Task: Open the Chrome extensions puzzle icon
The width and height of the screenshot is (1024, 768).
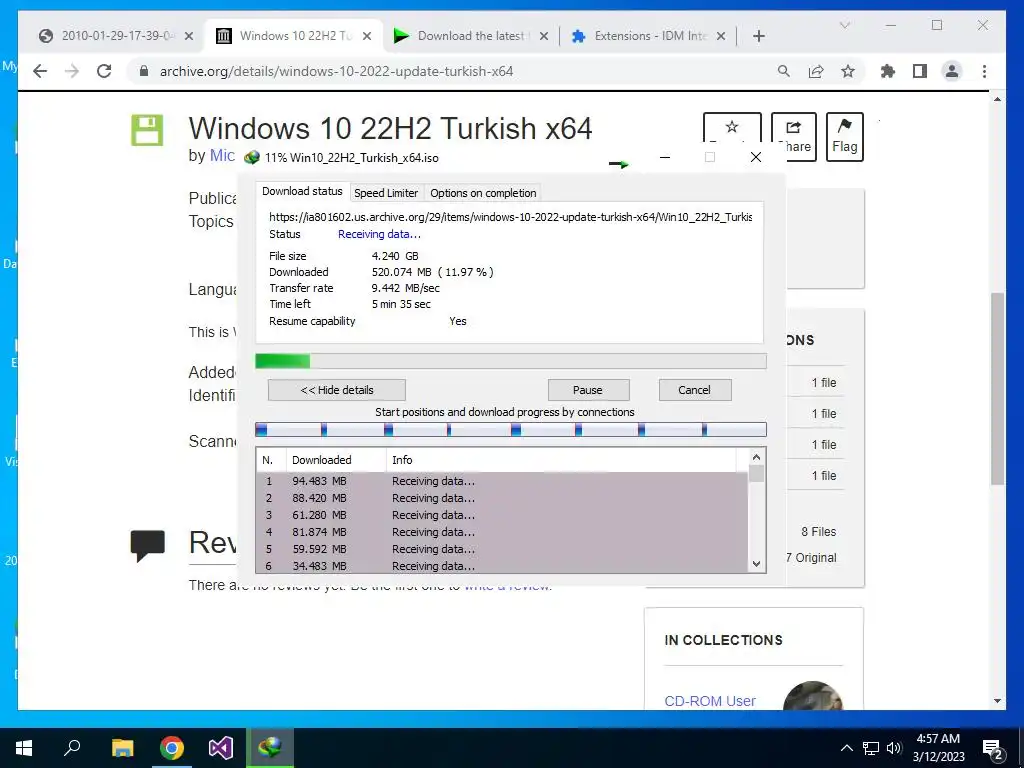Action: 888,71
